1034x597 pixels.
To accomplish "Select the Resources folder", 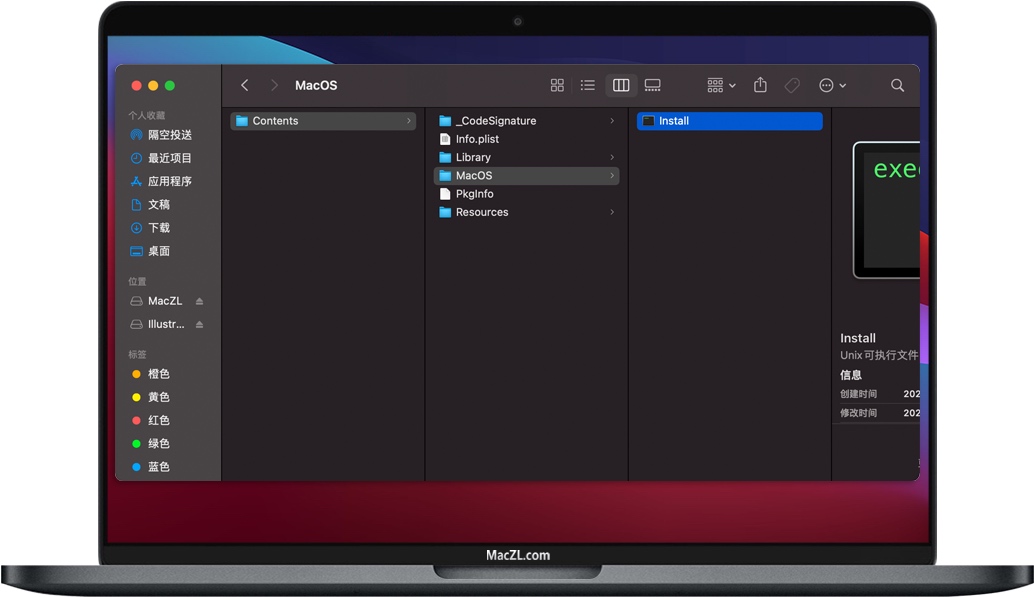I will click(481, 212).
